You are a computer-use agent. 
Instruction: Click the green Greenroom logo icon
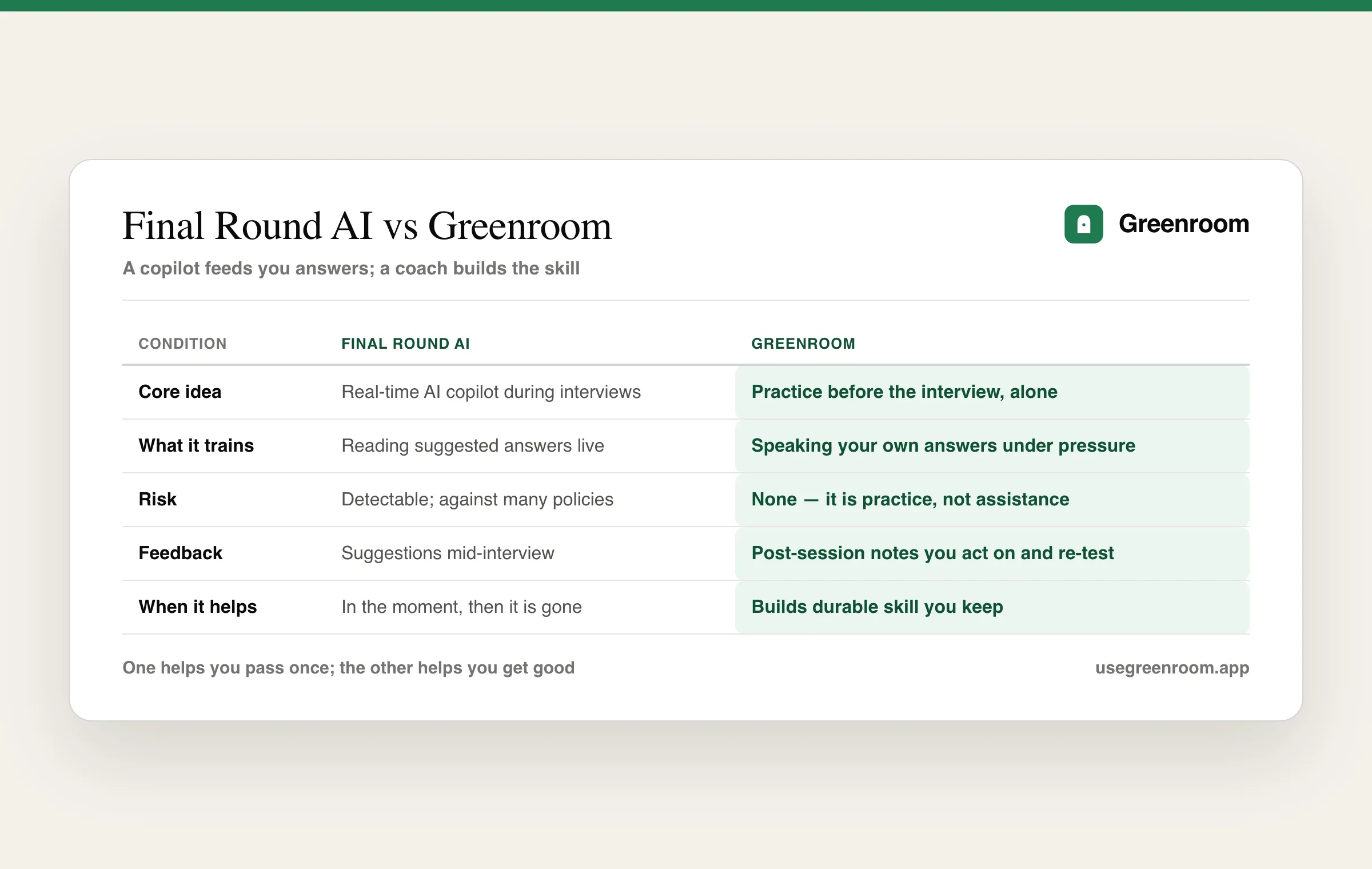[1083, 224]
